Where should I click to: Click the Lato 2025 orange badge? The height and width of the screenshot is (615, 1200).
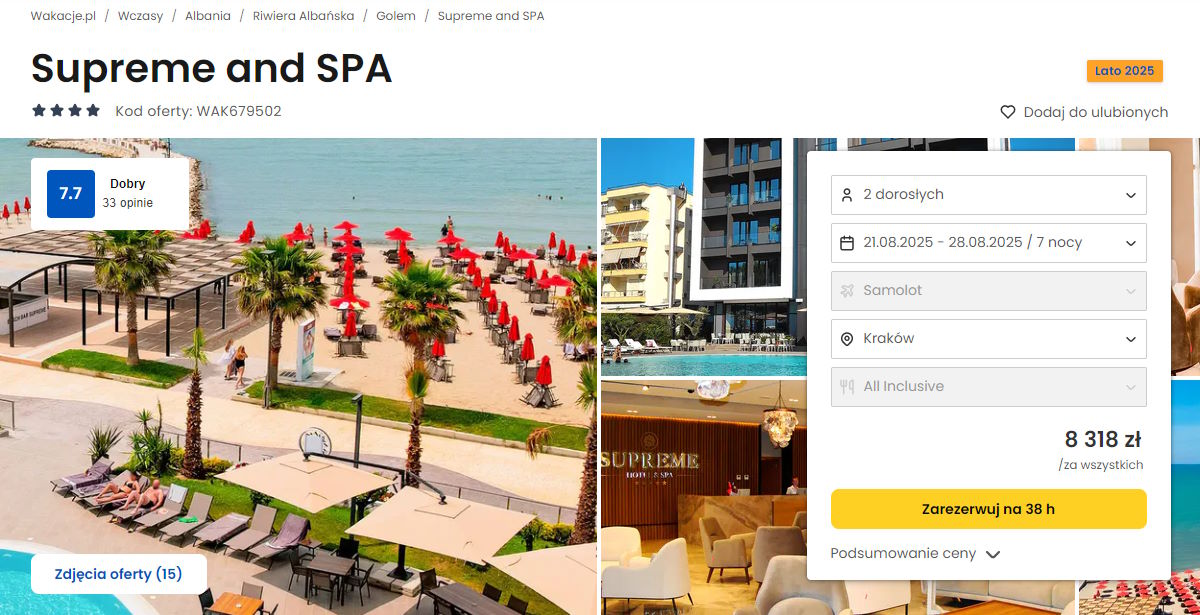(x=1125, y=71)
